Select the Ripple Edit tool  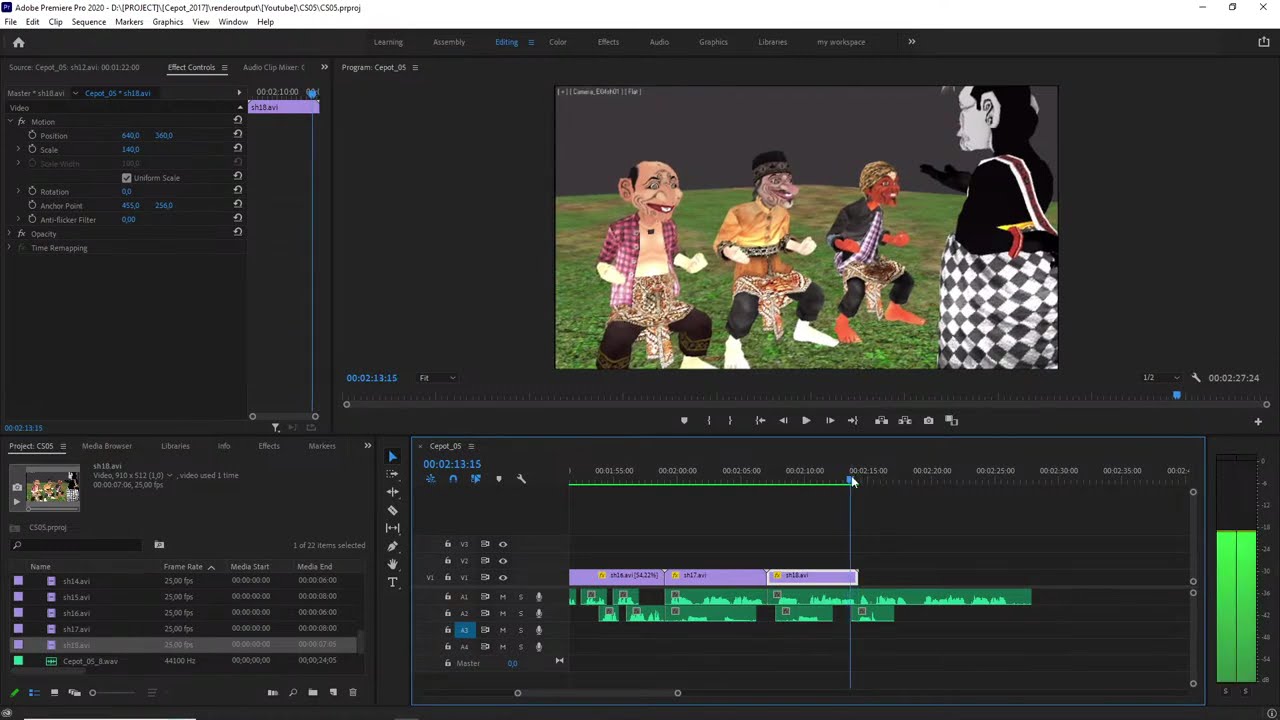coord(392,492)
